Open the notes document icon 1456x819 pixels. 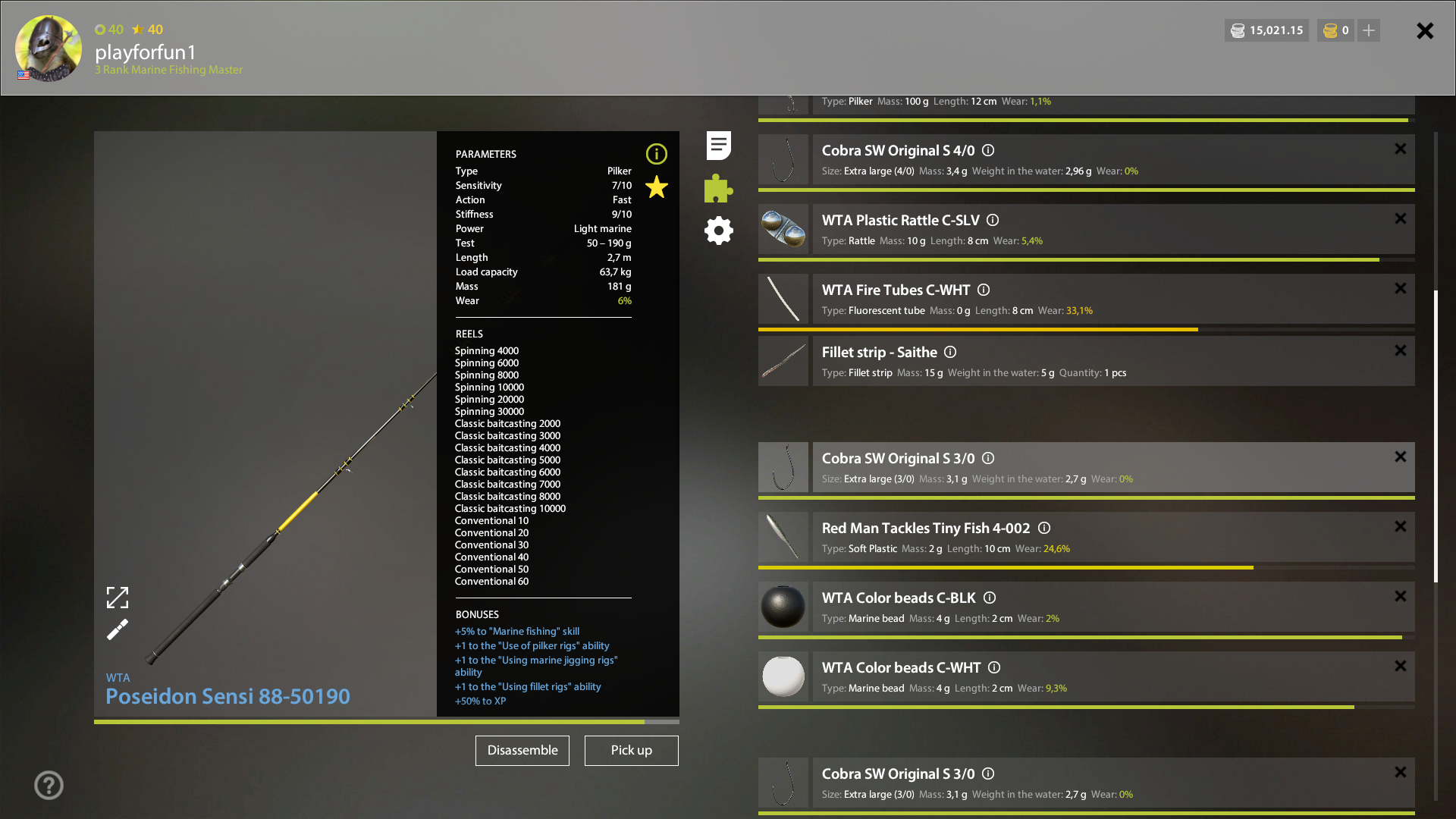tap(718, 145)
